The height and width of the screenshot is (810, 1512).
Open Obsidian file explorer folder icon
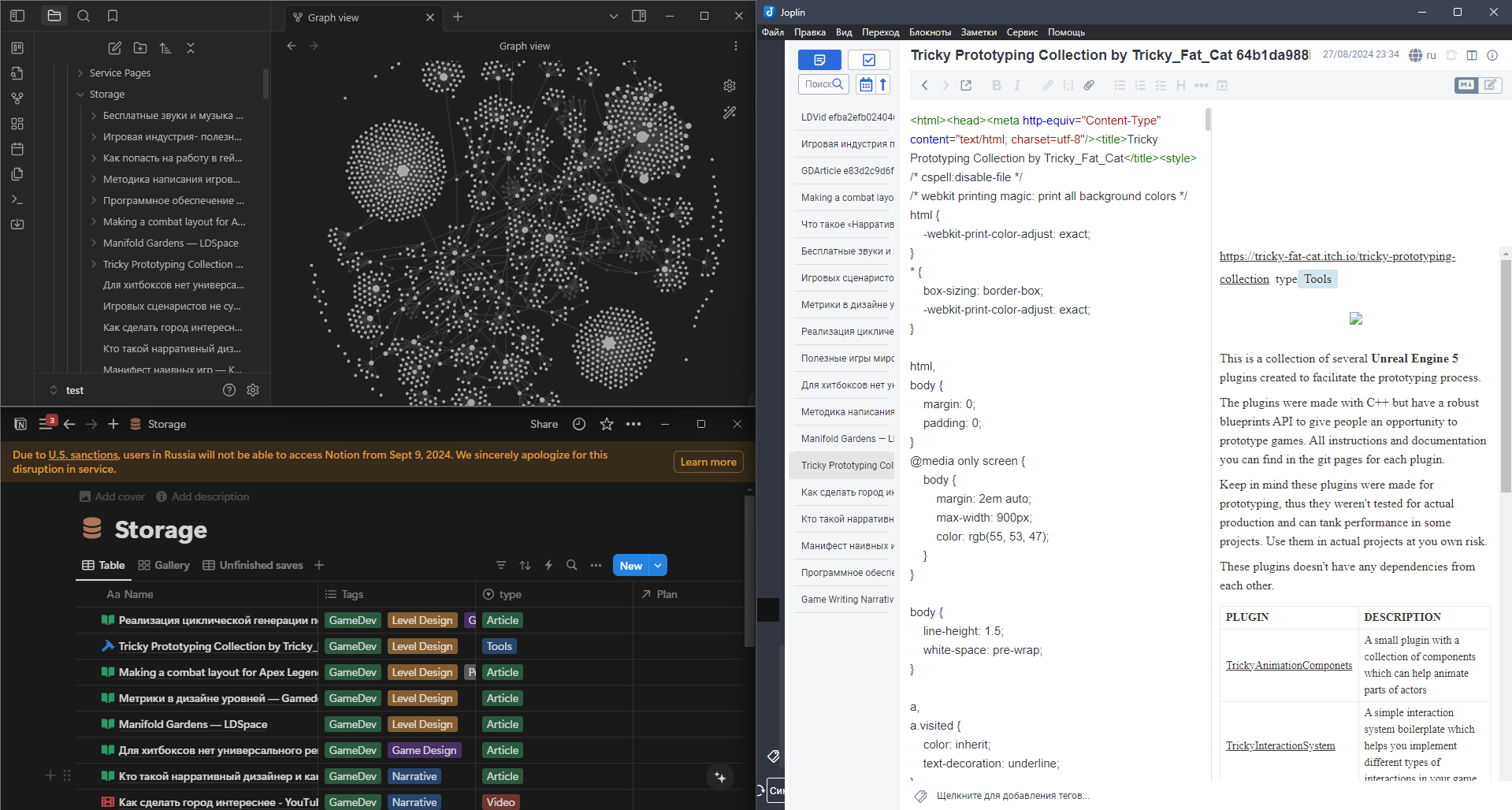54,16
